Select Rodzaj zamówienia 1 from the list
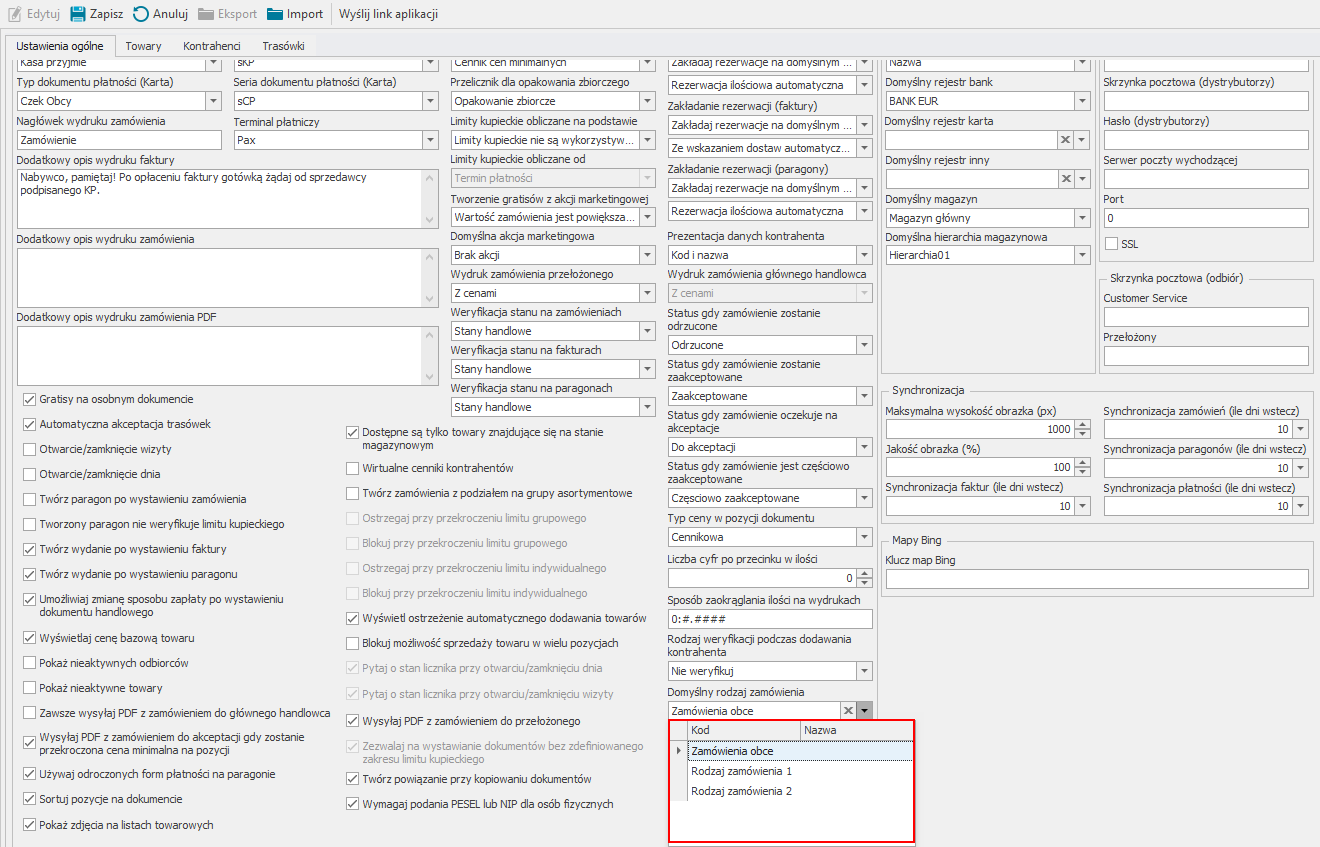 tap(741, 771)
